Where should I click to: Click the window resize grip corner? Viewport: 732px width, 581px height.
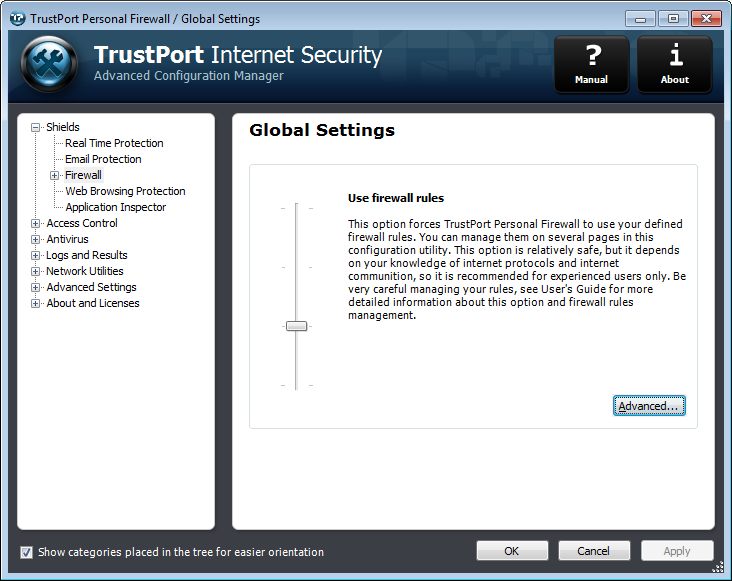(x=718, y=567)
